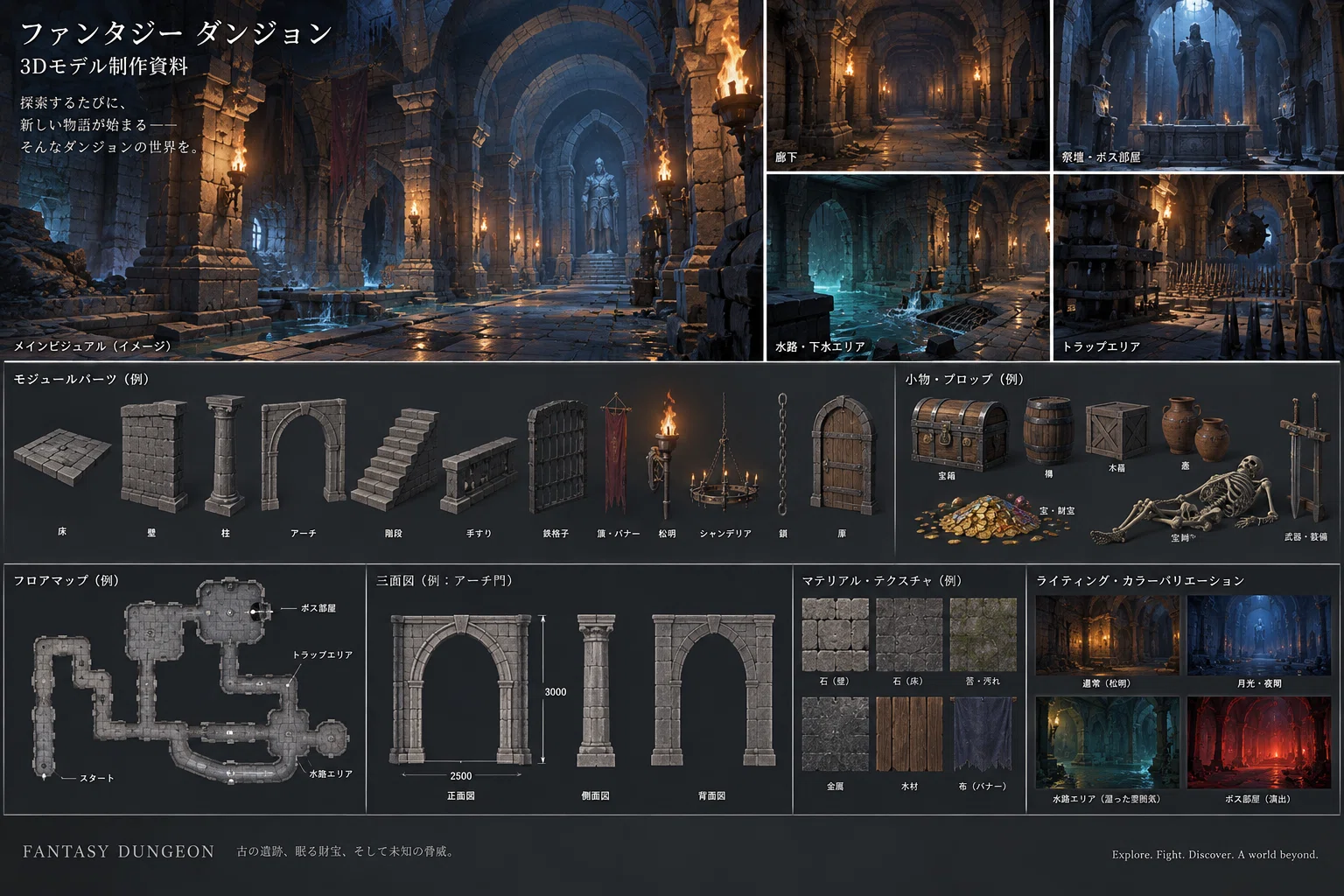Click the 背面図 caption

pos(712,795)
